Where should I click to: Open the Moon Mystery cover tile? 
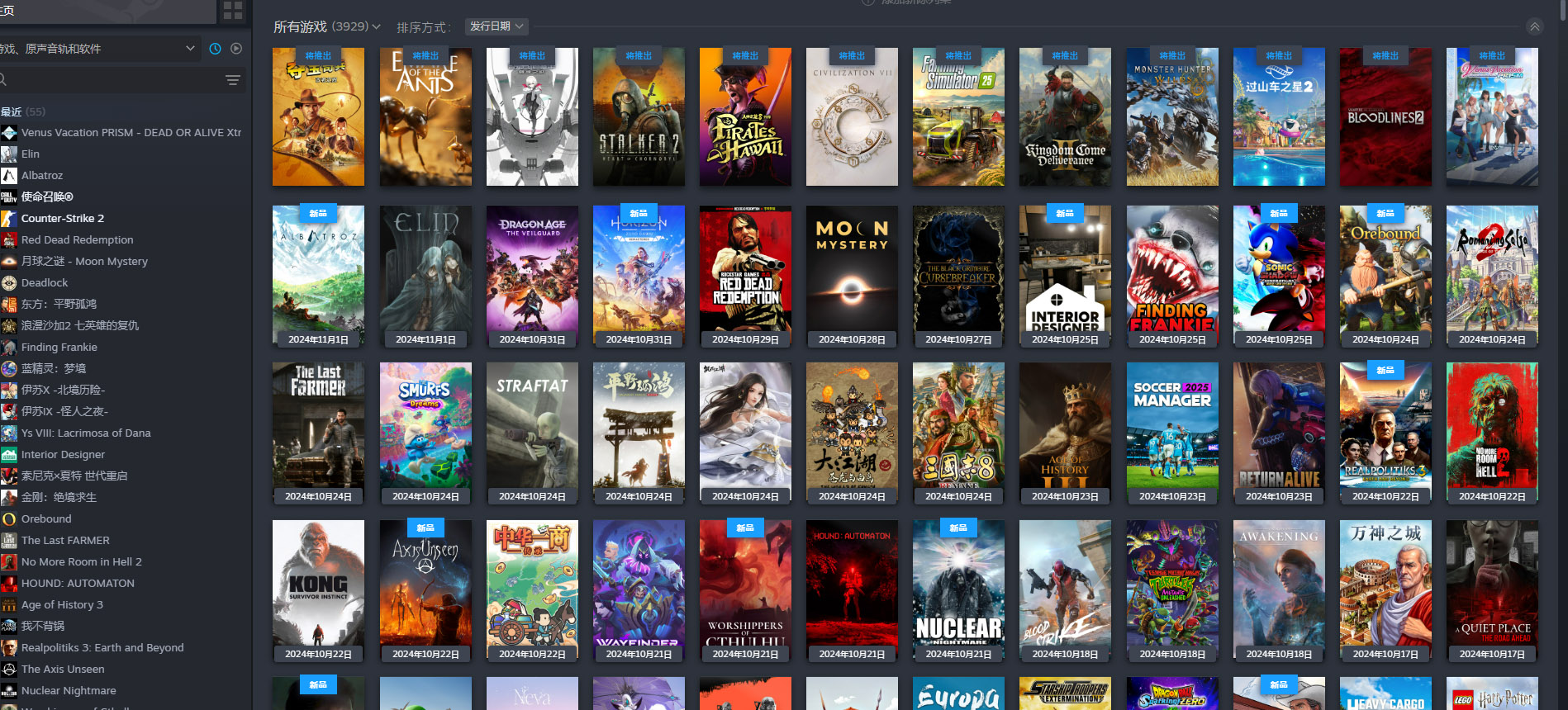(x=852, y=274)
